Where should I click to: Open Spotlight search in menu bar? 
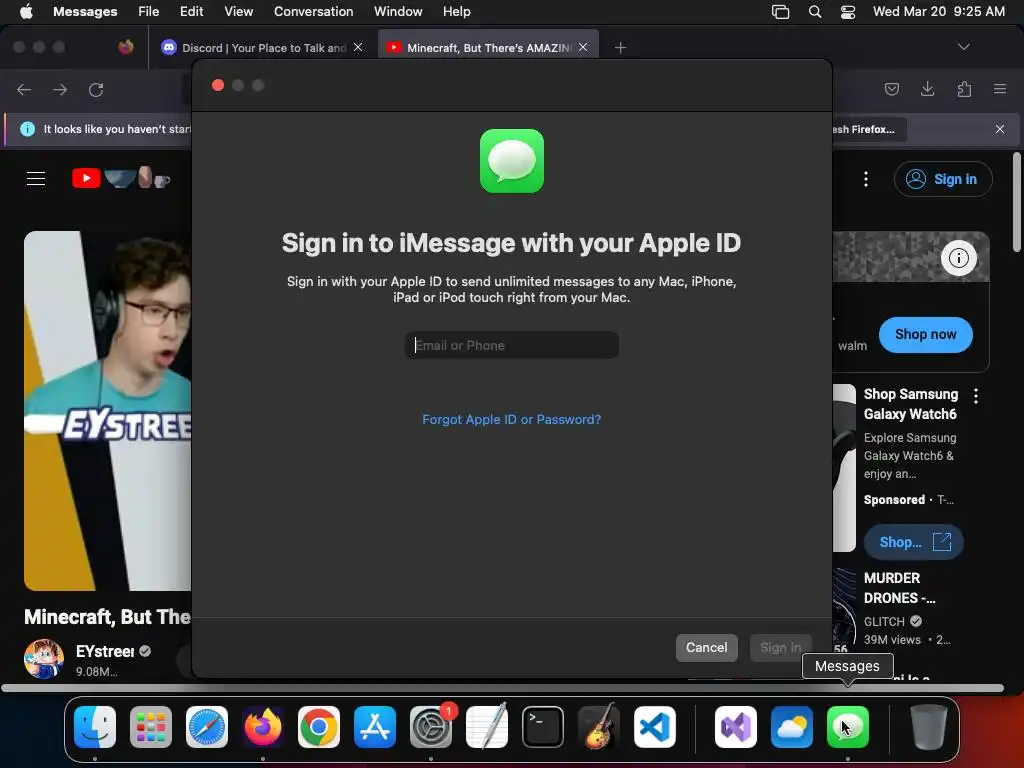click(814, 12)
